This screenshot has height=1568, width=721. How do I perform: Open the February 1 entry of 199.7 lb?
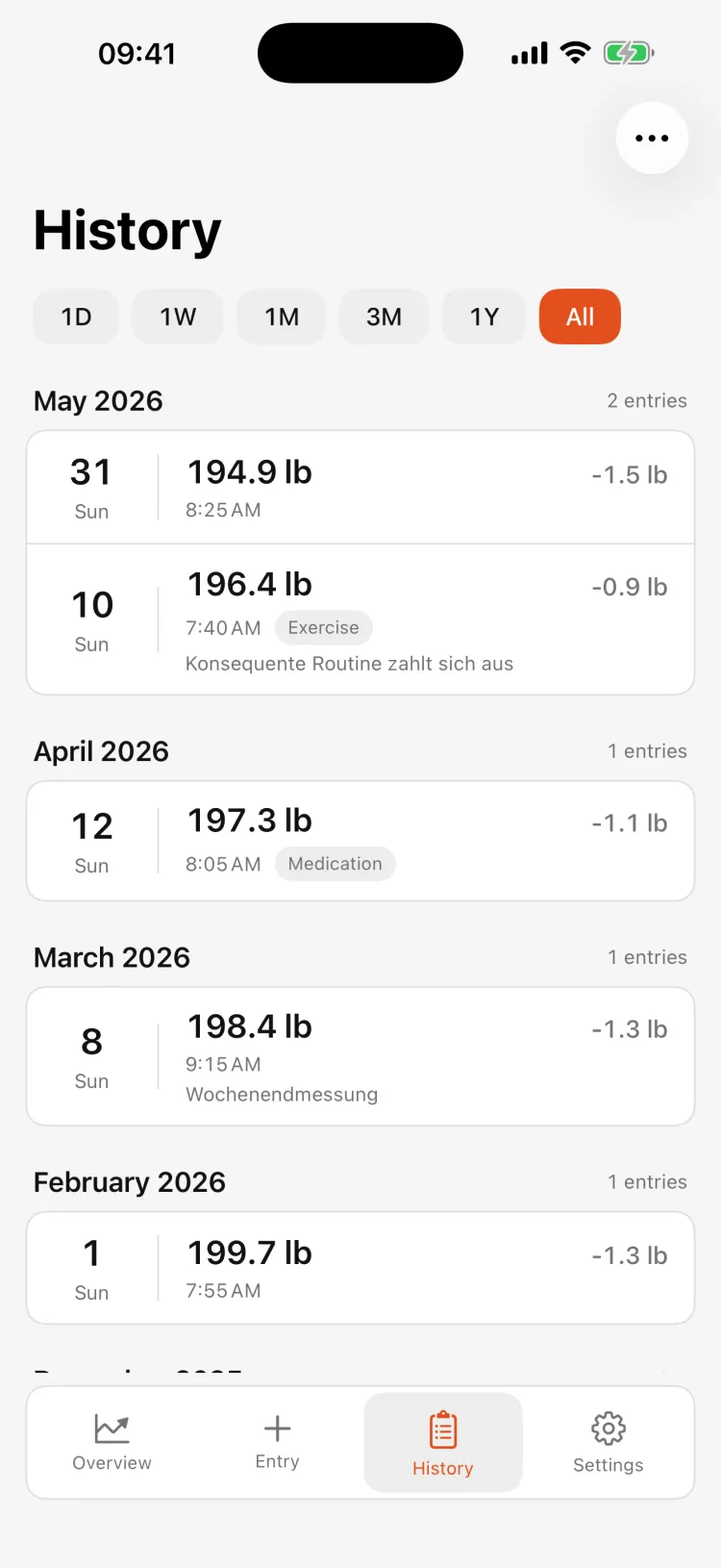click(x=360, y=1268)
